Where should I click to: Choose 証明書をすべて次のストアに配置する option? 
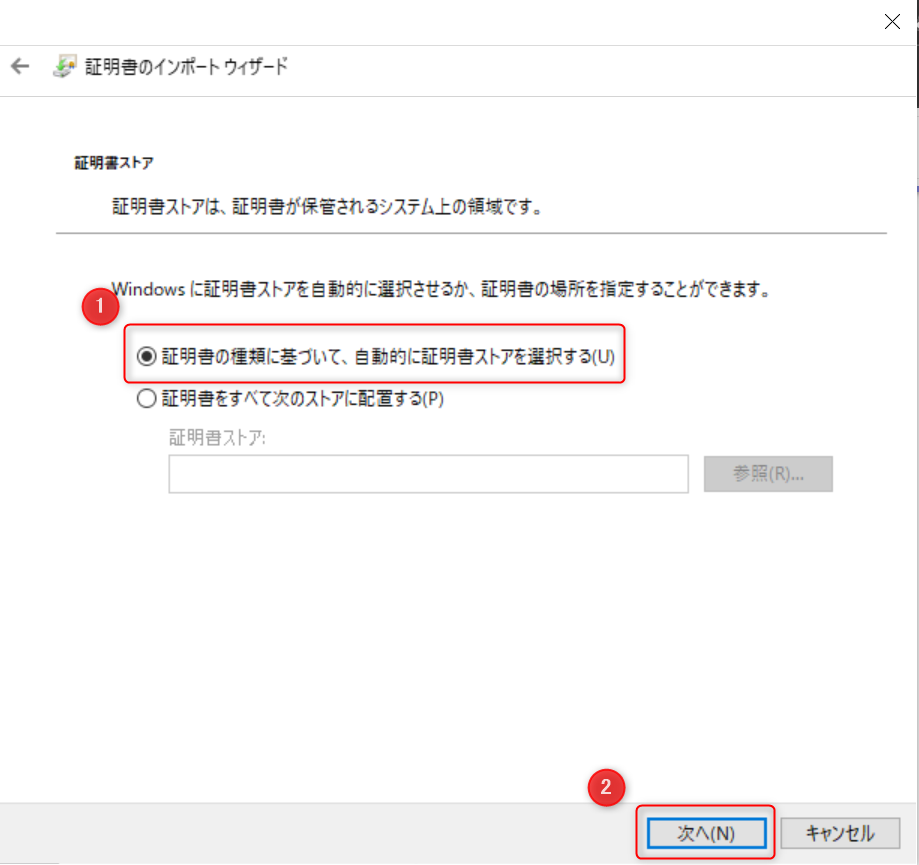coord(147,398)
